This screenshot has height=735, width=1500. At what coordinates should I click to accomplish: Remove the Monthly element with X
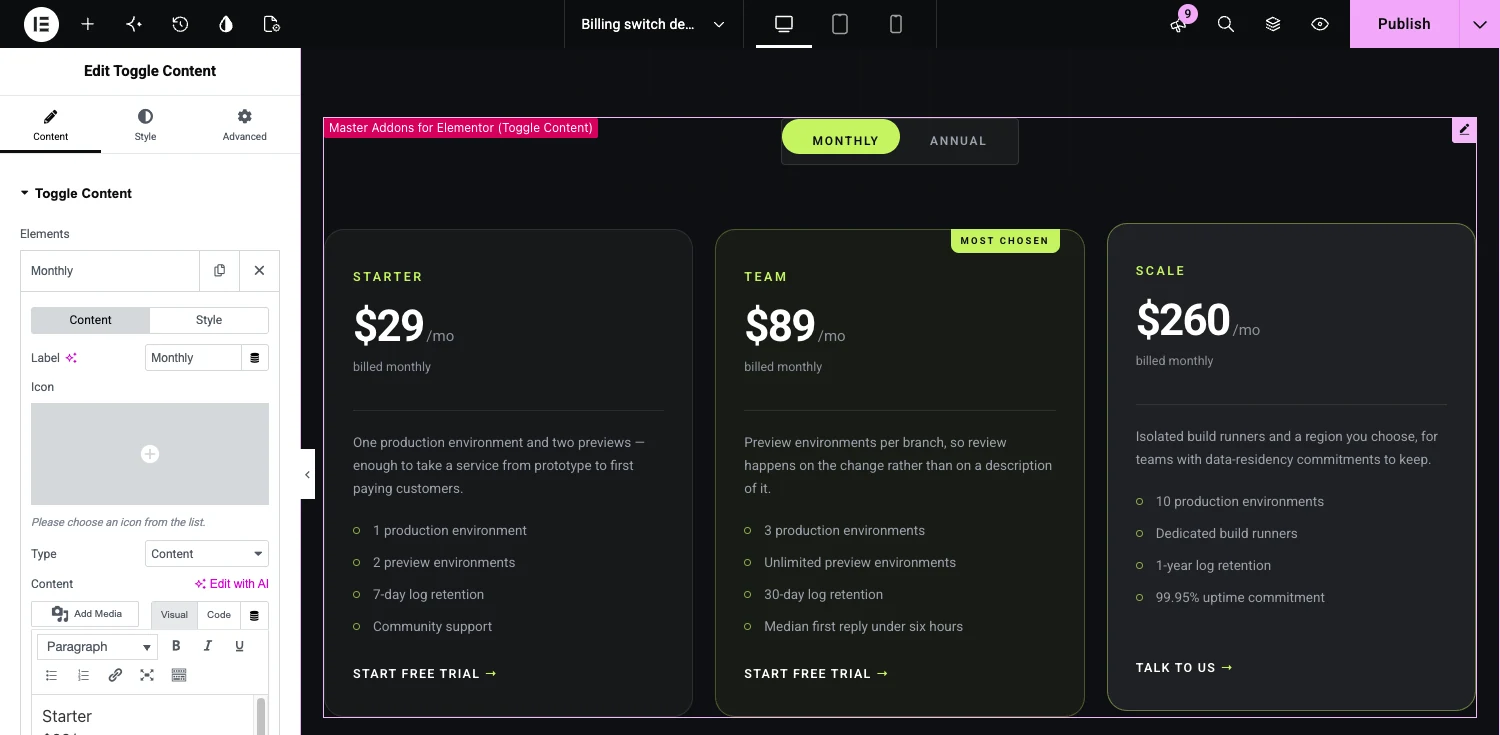(259, 271)
